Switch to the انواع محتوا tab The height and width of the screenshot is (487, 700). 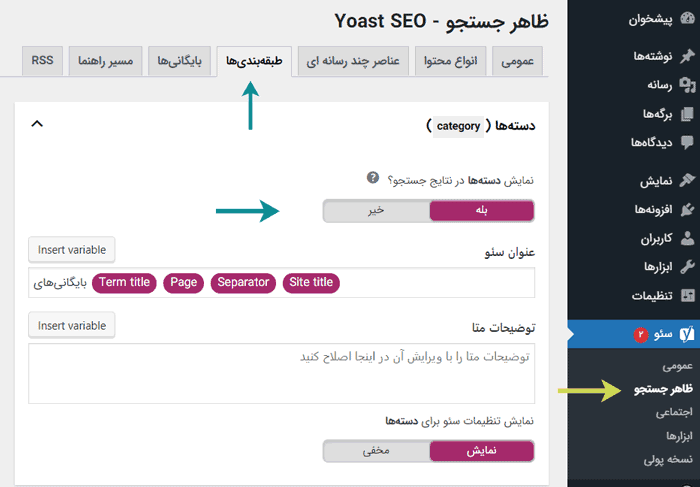(x=450, y=61)
